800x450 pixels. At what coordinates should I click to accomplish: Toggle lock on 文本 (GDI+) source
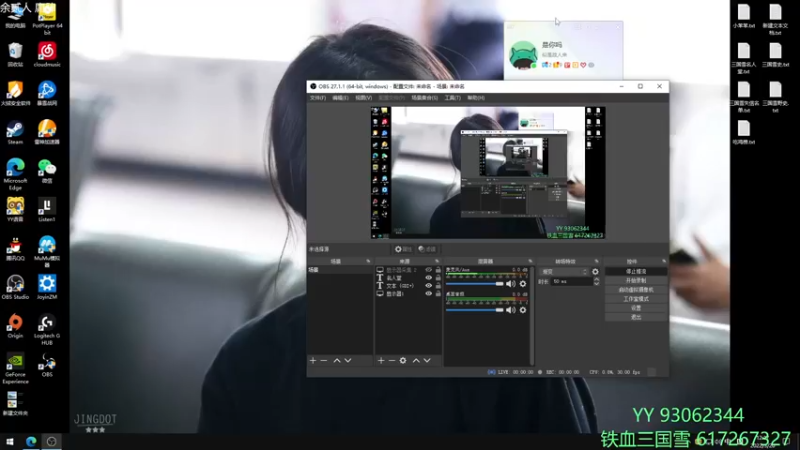438,286
